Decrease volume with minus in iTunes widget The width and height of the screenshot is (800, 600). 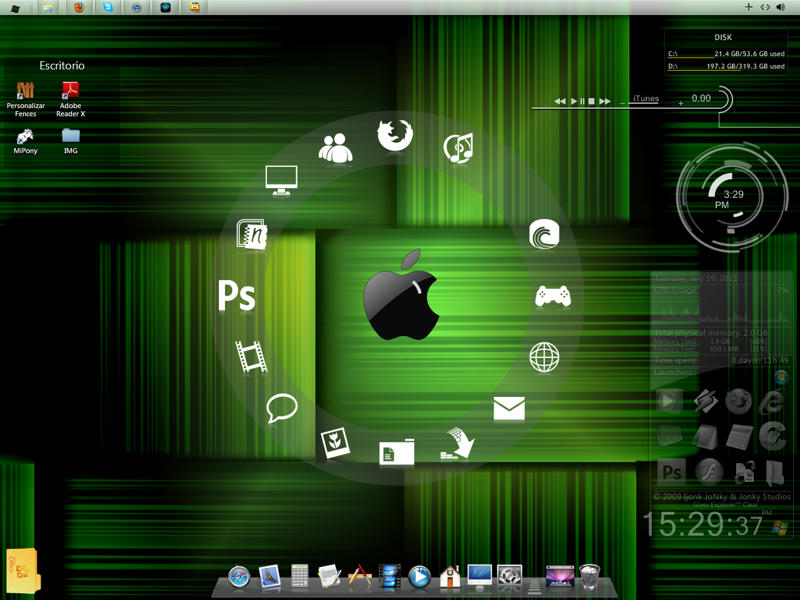(x=622, y=103)
